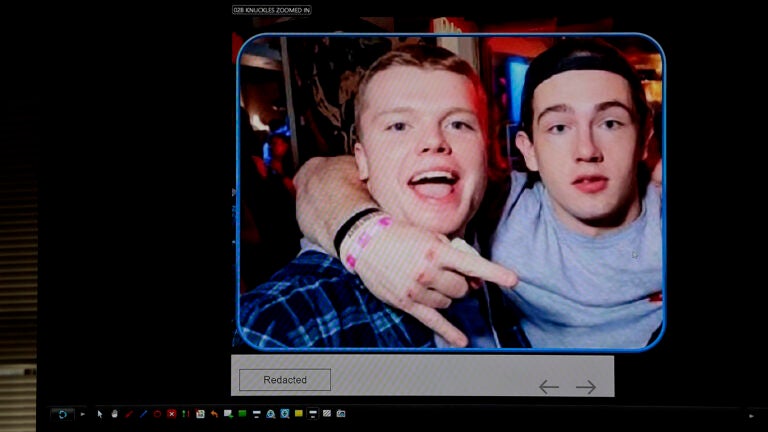The image size is (768, 432).
Task: Click the refresh circular arrow button
Action: coord(62,414)
